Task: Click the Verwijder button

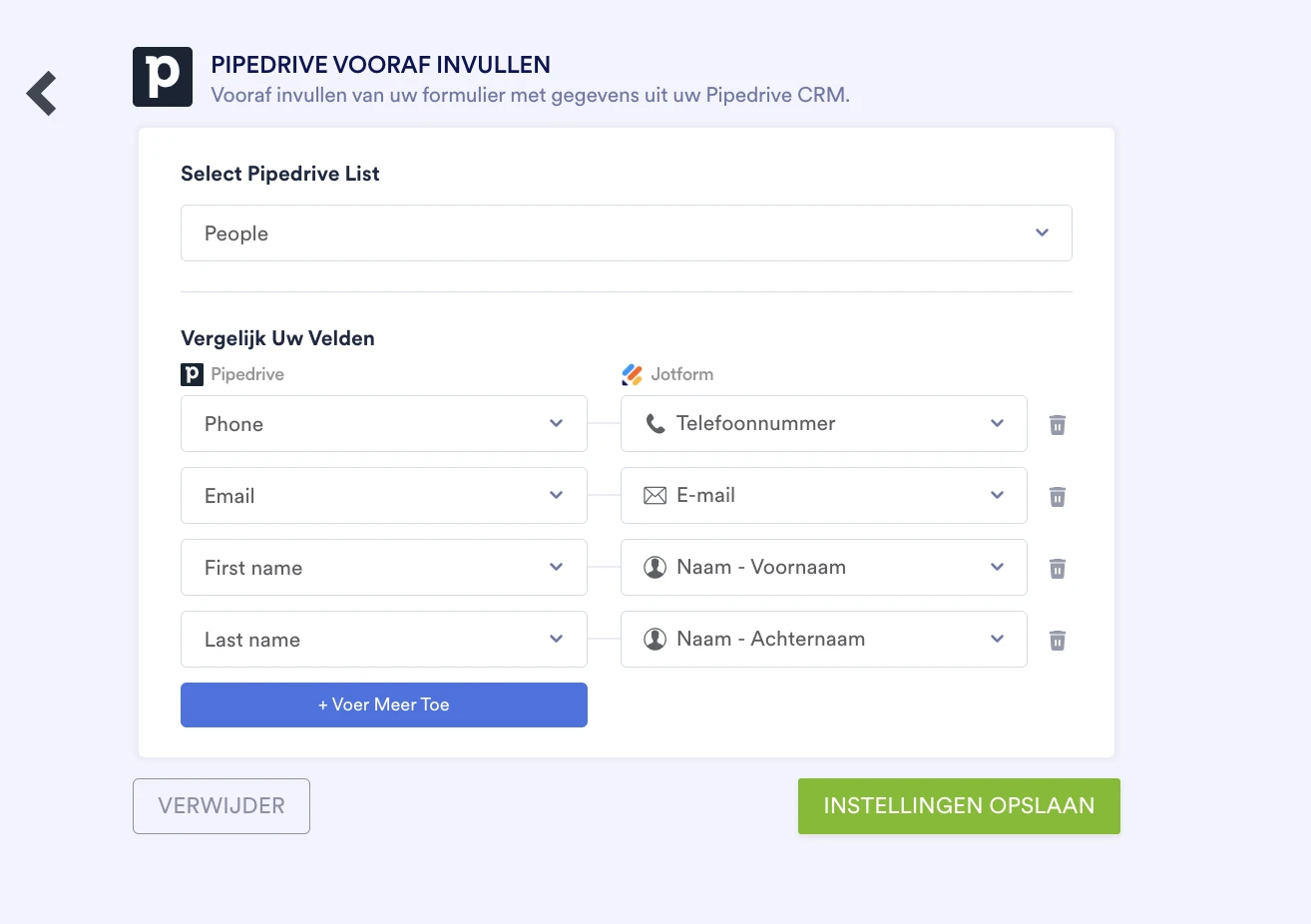Action: click(220, 805)
